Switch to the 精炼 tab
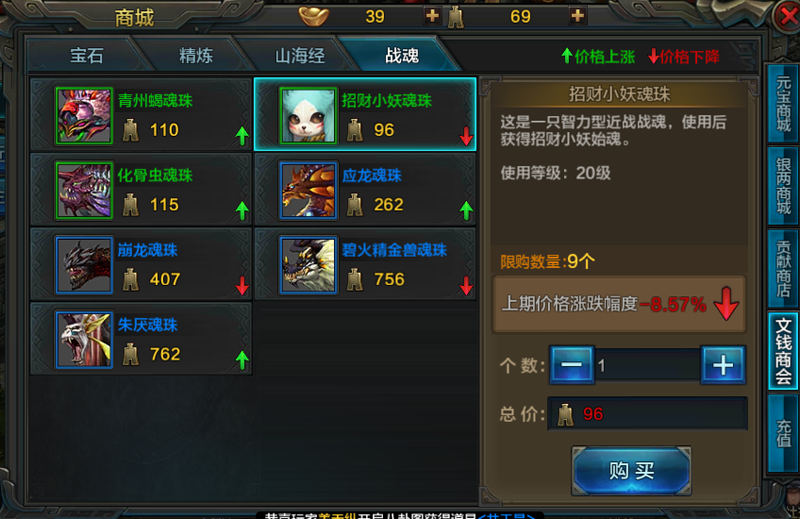The height and width of the screenshot is (519, 800). [x=196, y=55]
